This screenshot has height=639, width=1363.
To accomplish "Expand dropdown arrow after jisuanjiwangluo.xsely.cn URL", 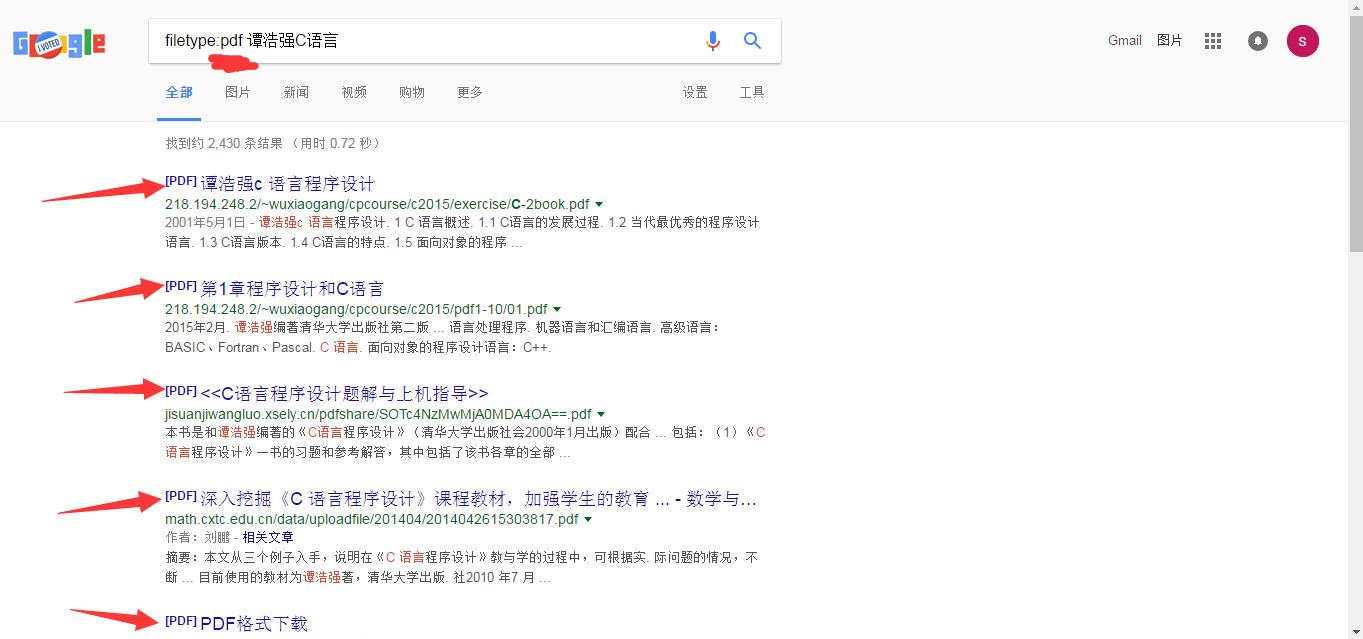I will [601, 414].
